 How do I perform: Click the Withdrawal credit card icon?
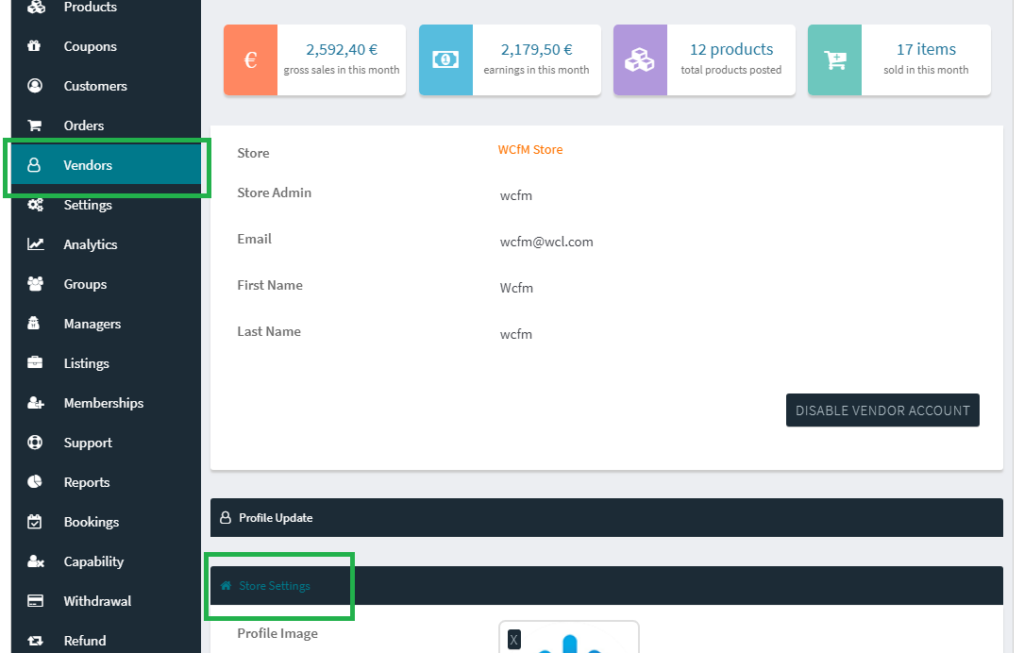pos(35,601)
